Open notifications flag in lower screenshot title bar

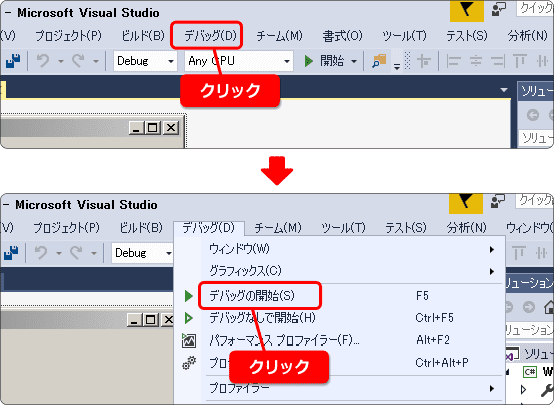pos(466,203)
